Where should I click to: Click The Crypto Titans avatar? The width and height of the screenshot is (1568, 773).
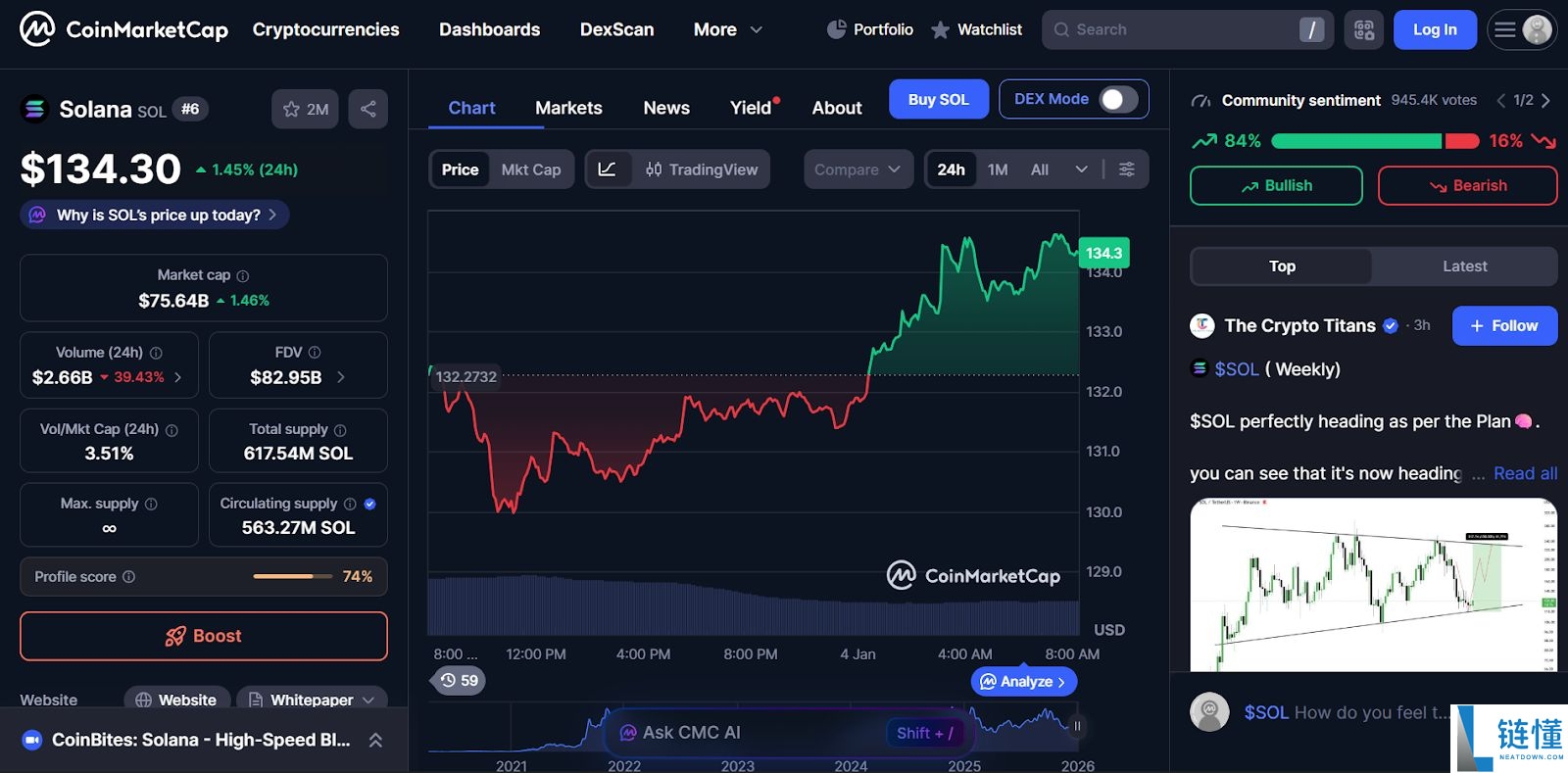(1202, 326)
